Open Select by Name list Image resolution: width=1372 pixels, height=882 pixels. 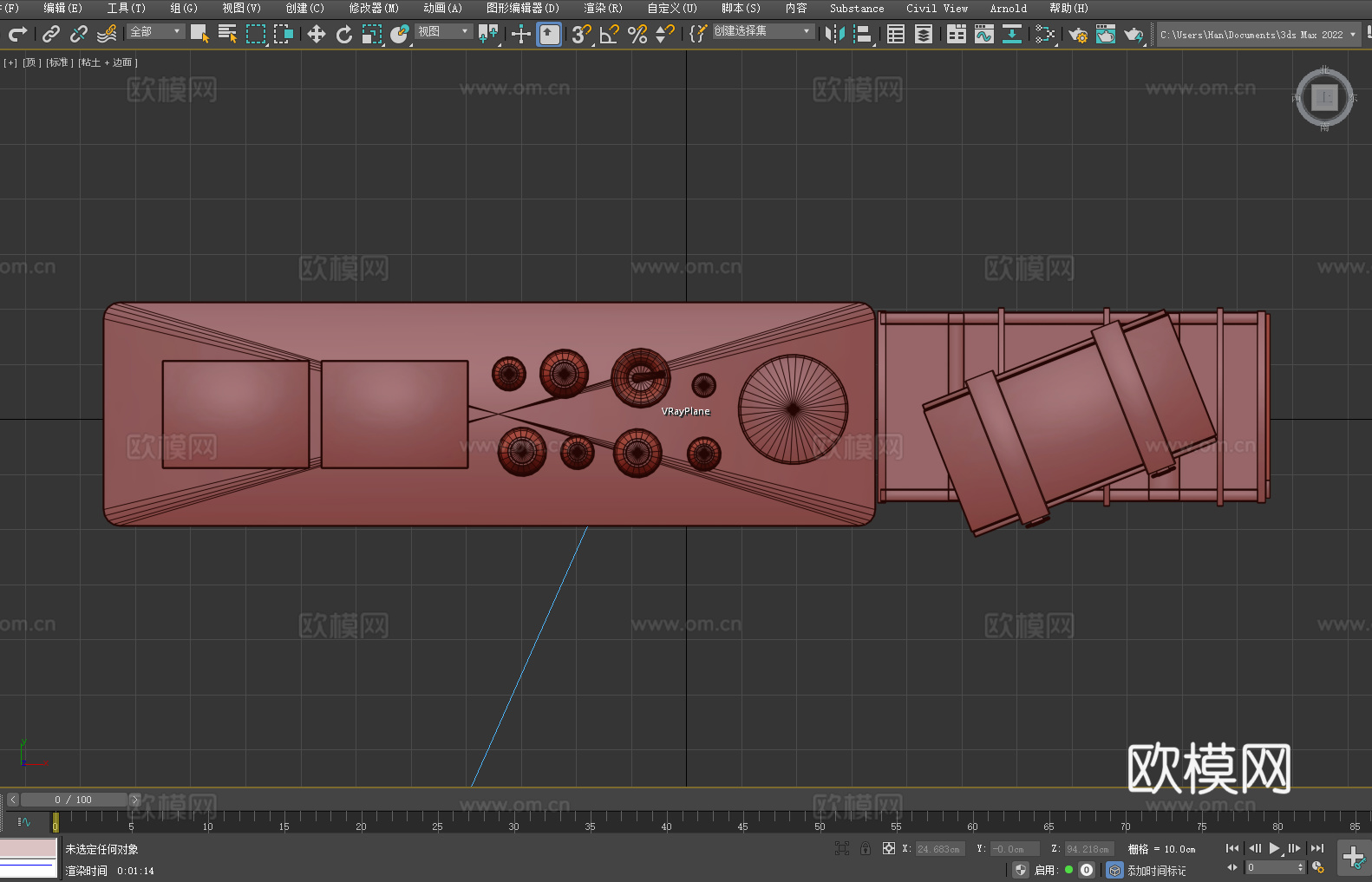tap(227, 34)
